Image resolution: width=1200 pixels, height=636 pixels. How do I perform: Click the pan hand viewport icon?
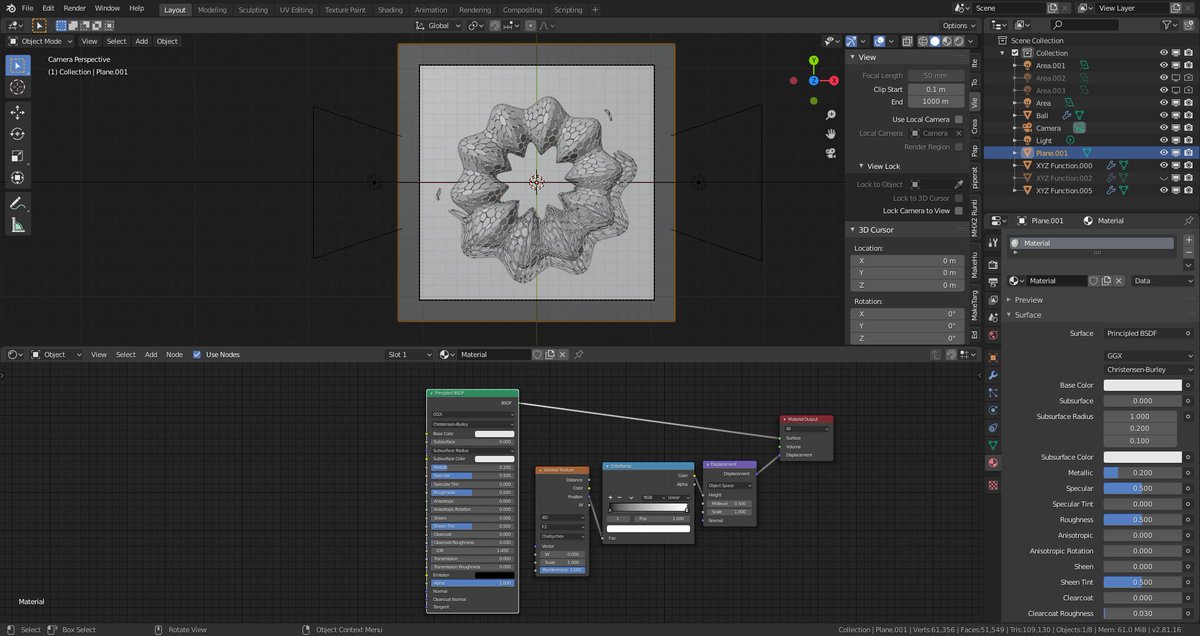pos(830,133)
